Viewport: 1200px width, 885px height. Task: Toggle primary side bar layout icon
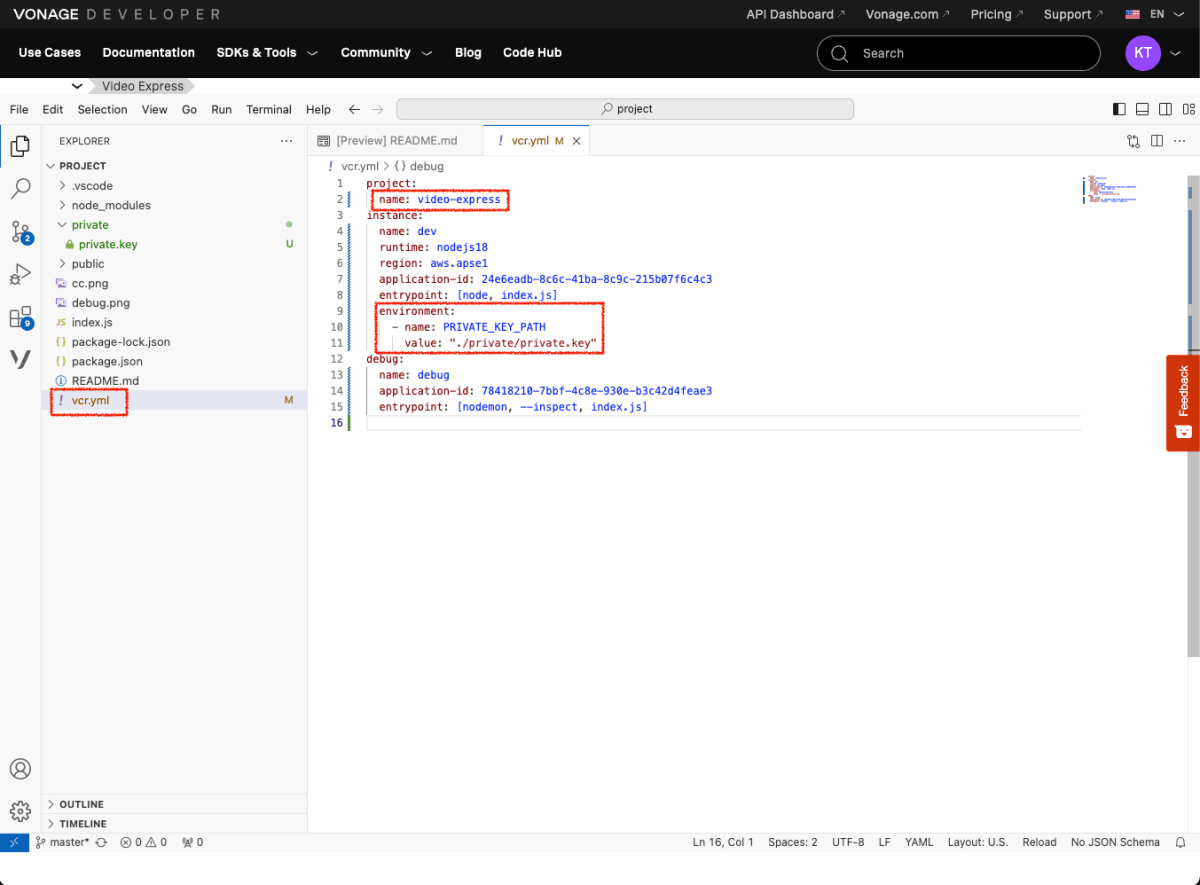point(1119,109)
